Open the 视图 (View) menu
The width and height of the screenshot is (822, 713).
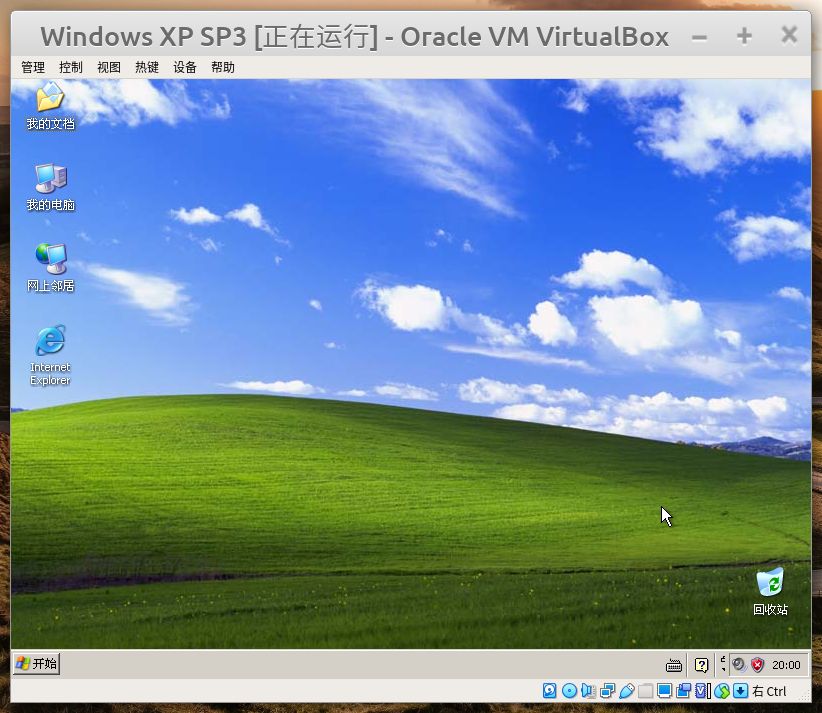[108, 67]
